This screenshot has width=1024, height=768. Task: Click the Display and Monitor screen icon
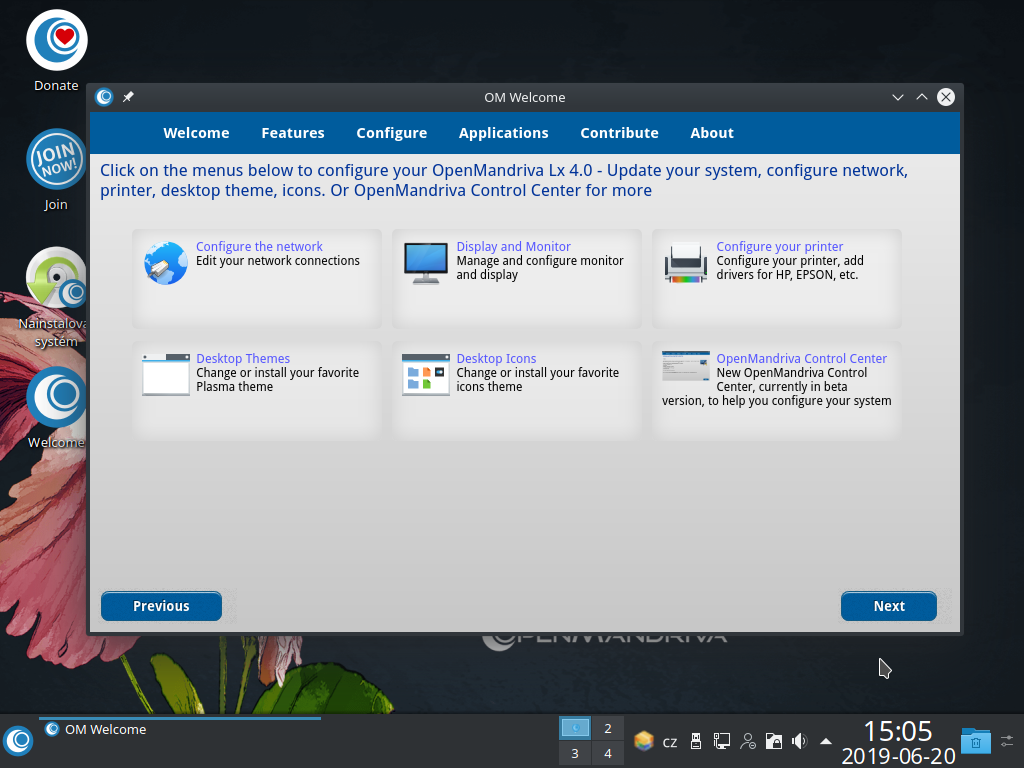426,263
